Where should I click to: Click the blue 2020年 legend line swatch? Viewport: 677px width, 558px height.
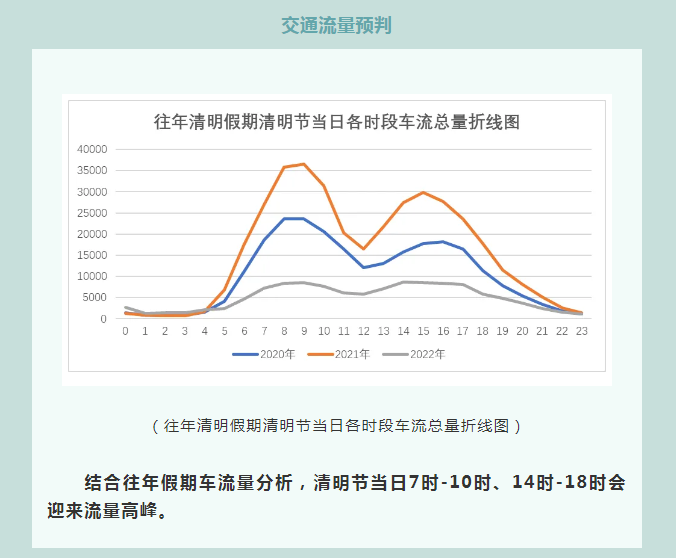[245, 354]
